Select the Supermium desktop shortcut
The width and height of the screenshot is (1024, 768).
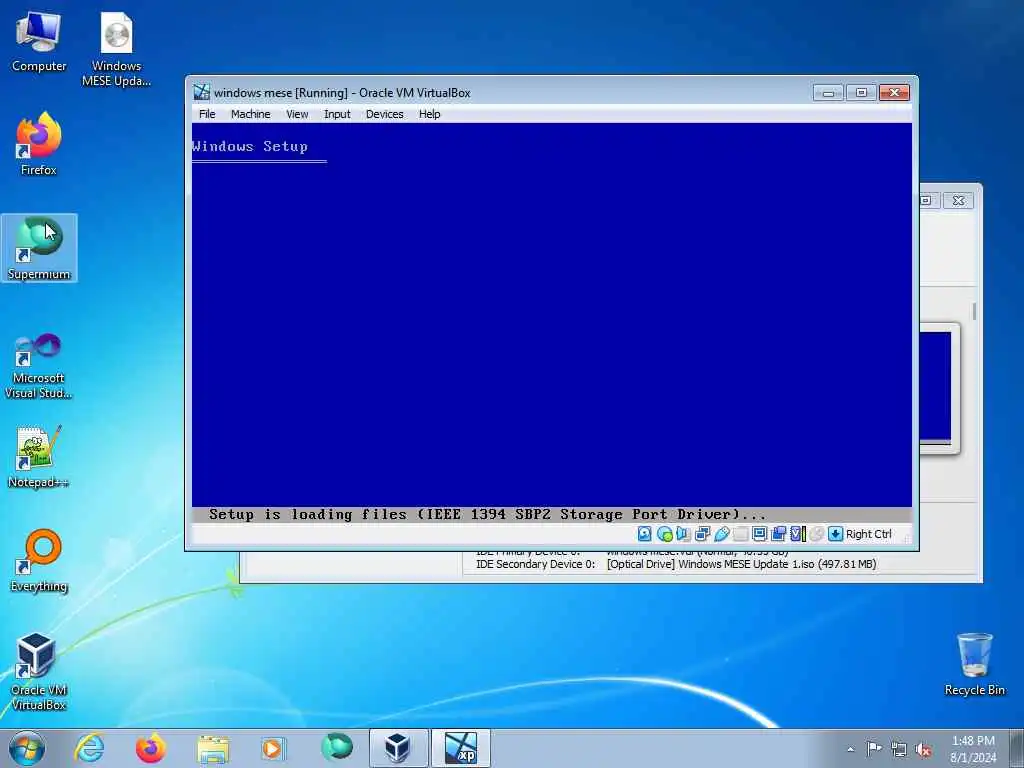click(x=39, y=248)
